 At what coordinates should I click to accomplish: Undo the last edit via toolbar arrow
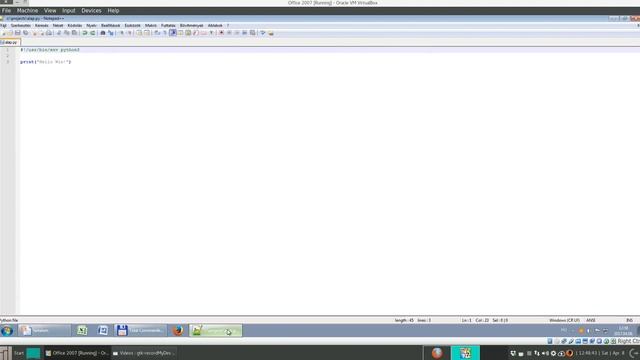[x=84, y=33]
